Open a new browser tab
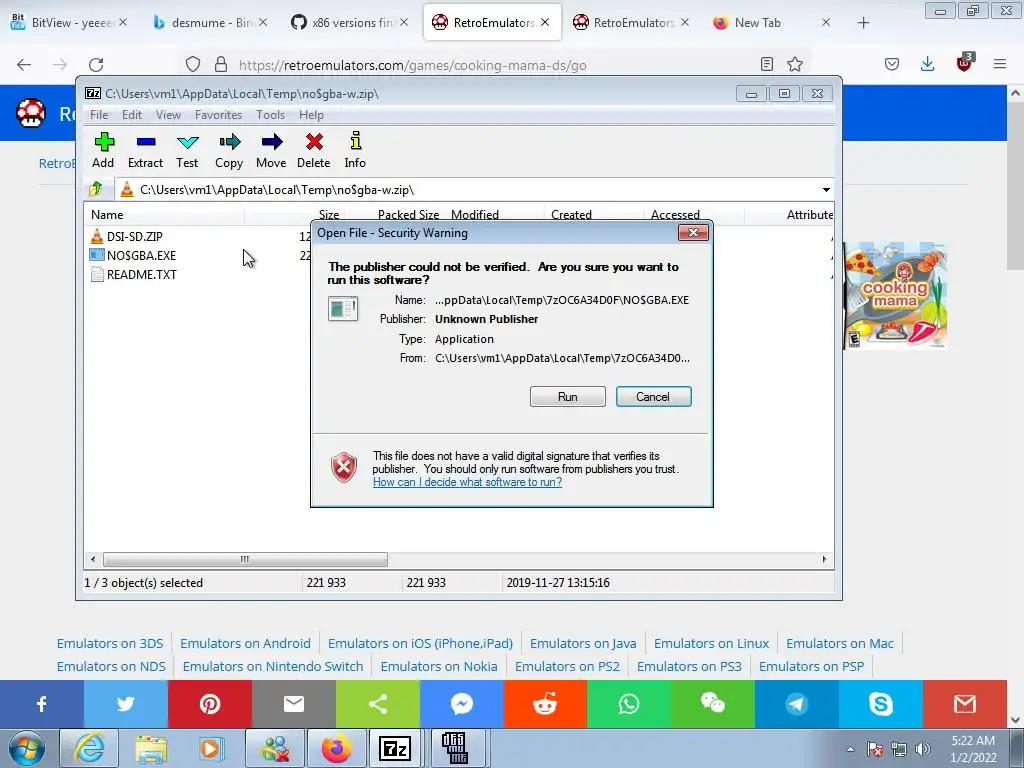1024x768 pixels. point(863,23)
